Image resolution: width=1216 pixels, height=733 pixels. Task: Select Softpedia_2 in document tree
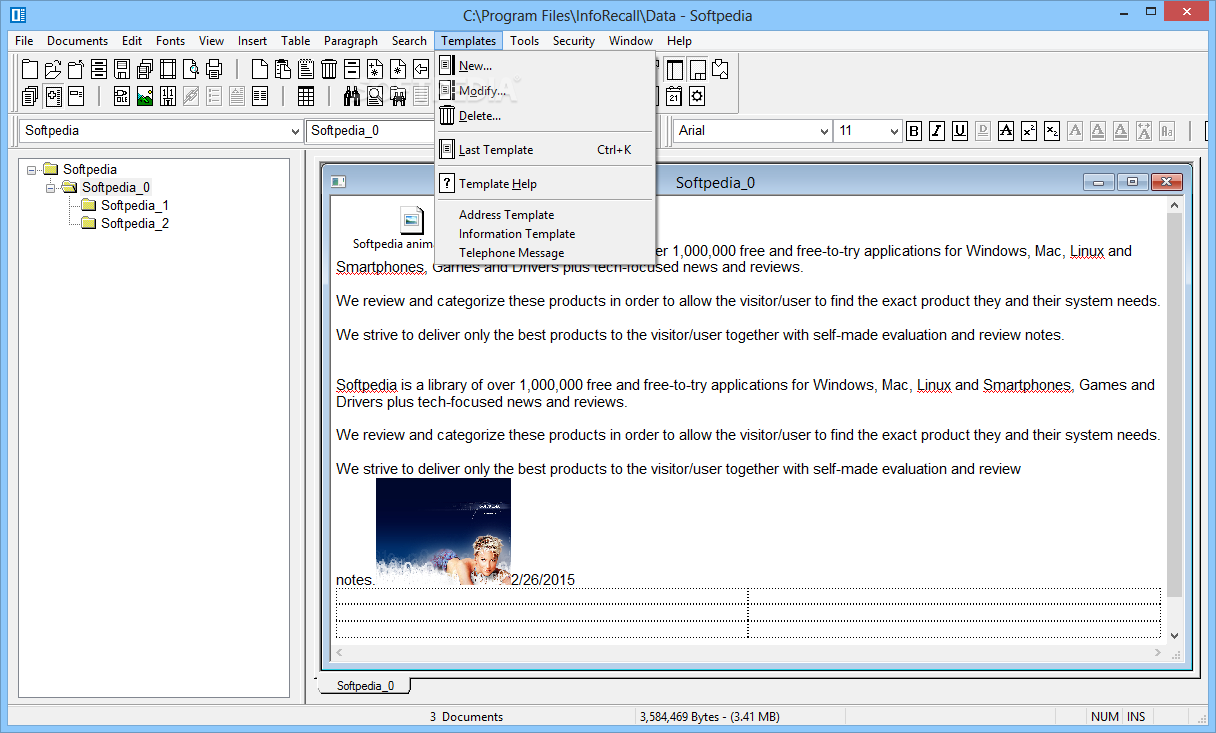(x=134, y=223)
